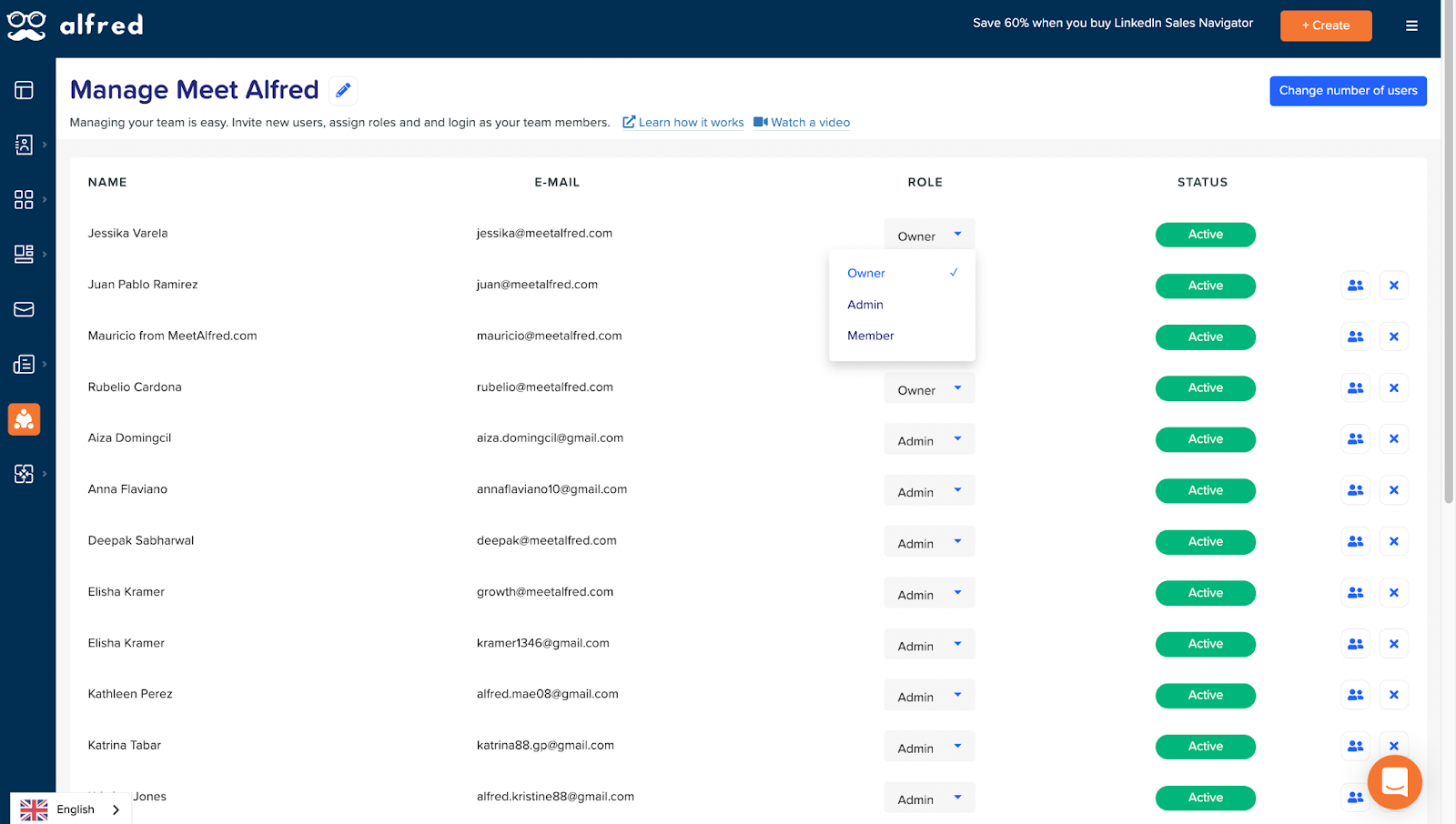Login as Anna Flaviano icon
1456x824 pixels.
click(1355, 490)
